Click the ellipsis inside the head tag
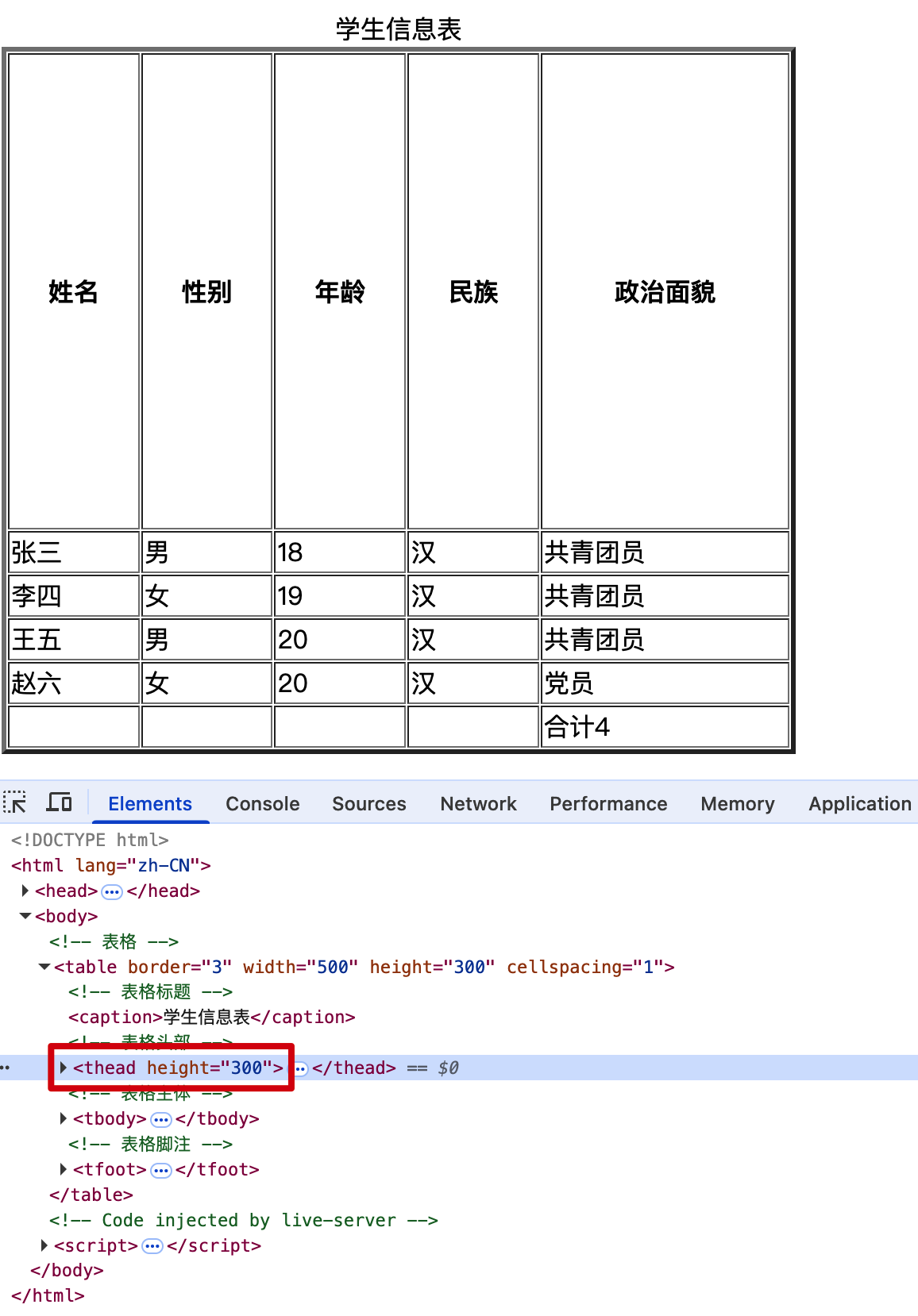 (112, 891)
